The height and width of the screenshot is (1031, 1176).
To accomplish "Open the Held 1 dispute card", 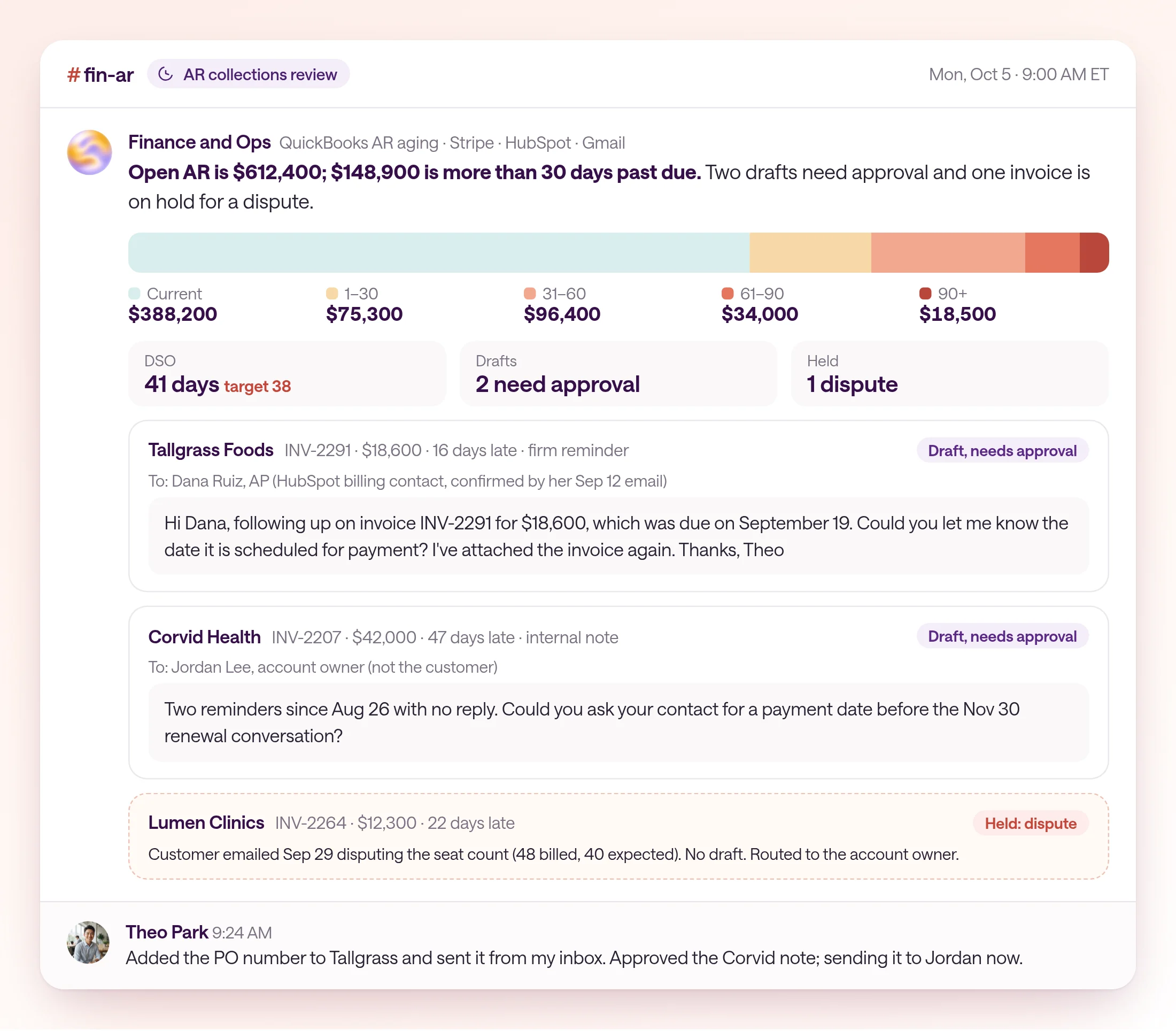I will (x=949, y=374).
